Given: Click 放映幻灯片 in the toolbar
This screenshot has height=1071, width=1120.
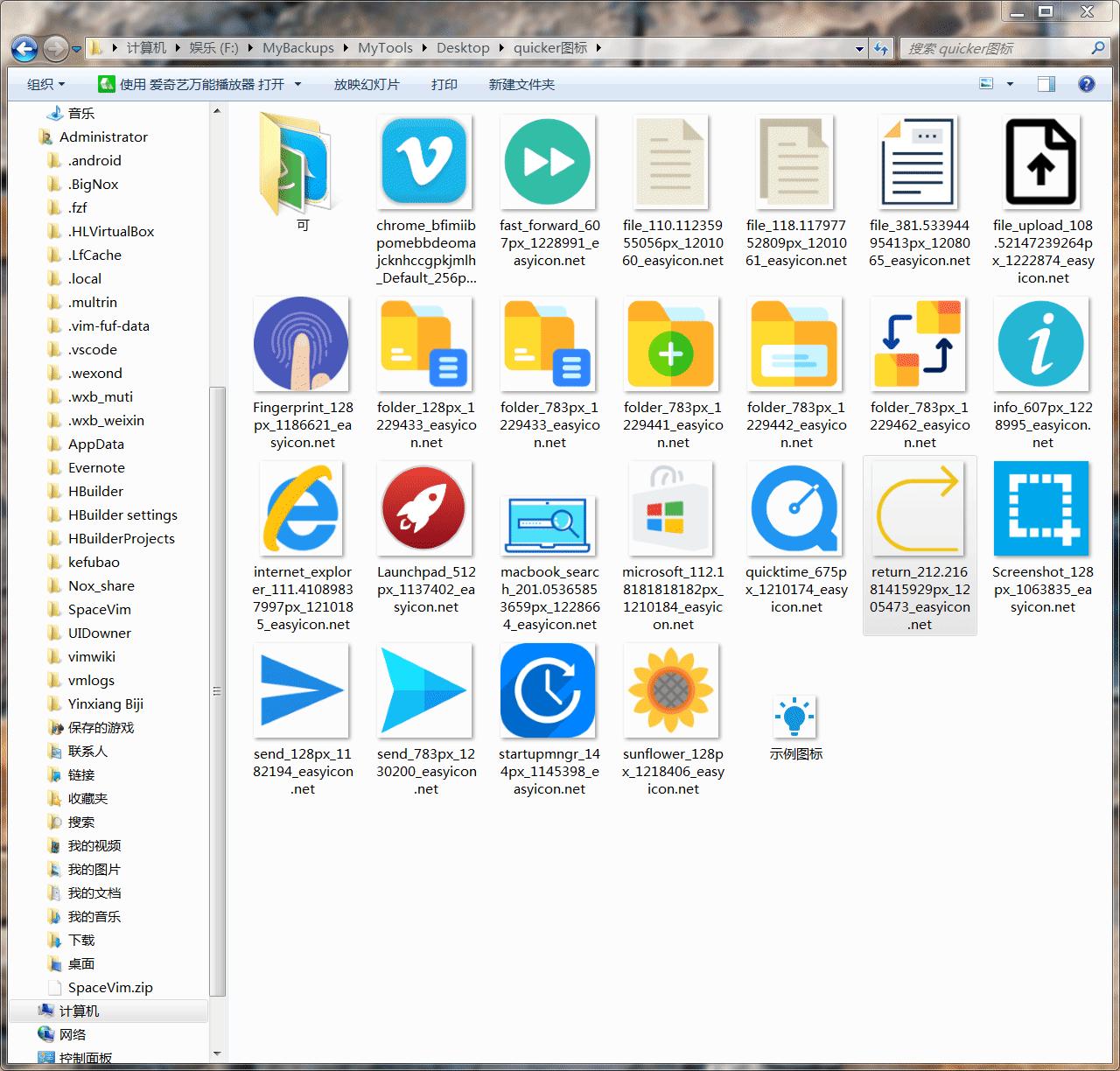Looking at the screenshot, I should 367,85.
